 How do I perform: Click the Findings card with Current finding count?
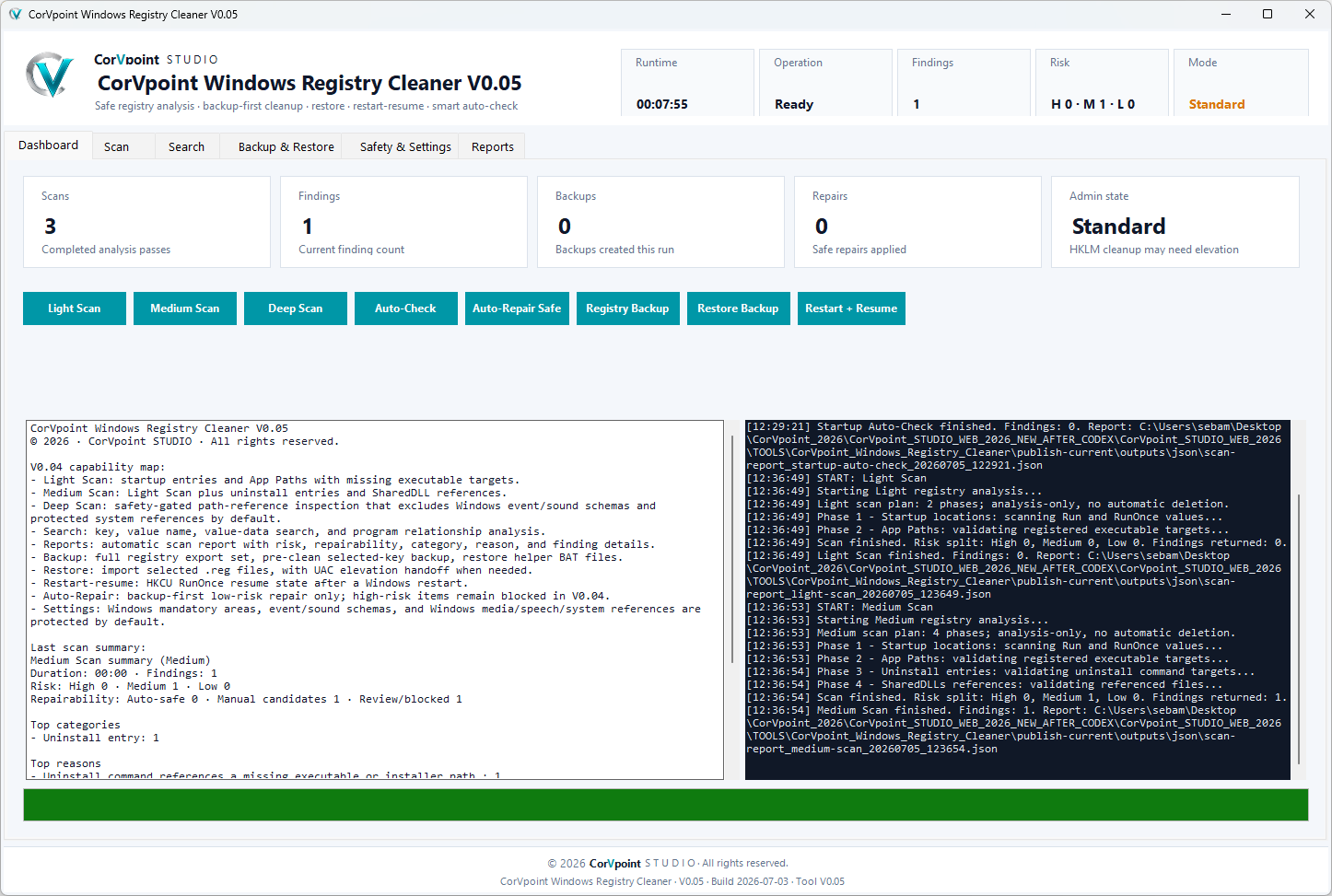click(403, 222)
